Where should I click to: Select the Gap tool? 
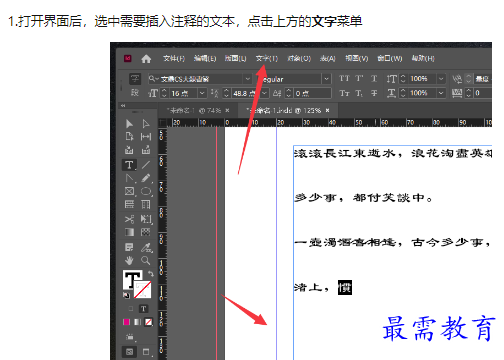pyautogui.click(x=146, y=137)
